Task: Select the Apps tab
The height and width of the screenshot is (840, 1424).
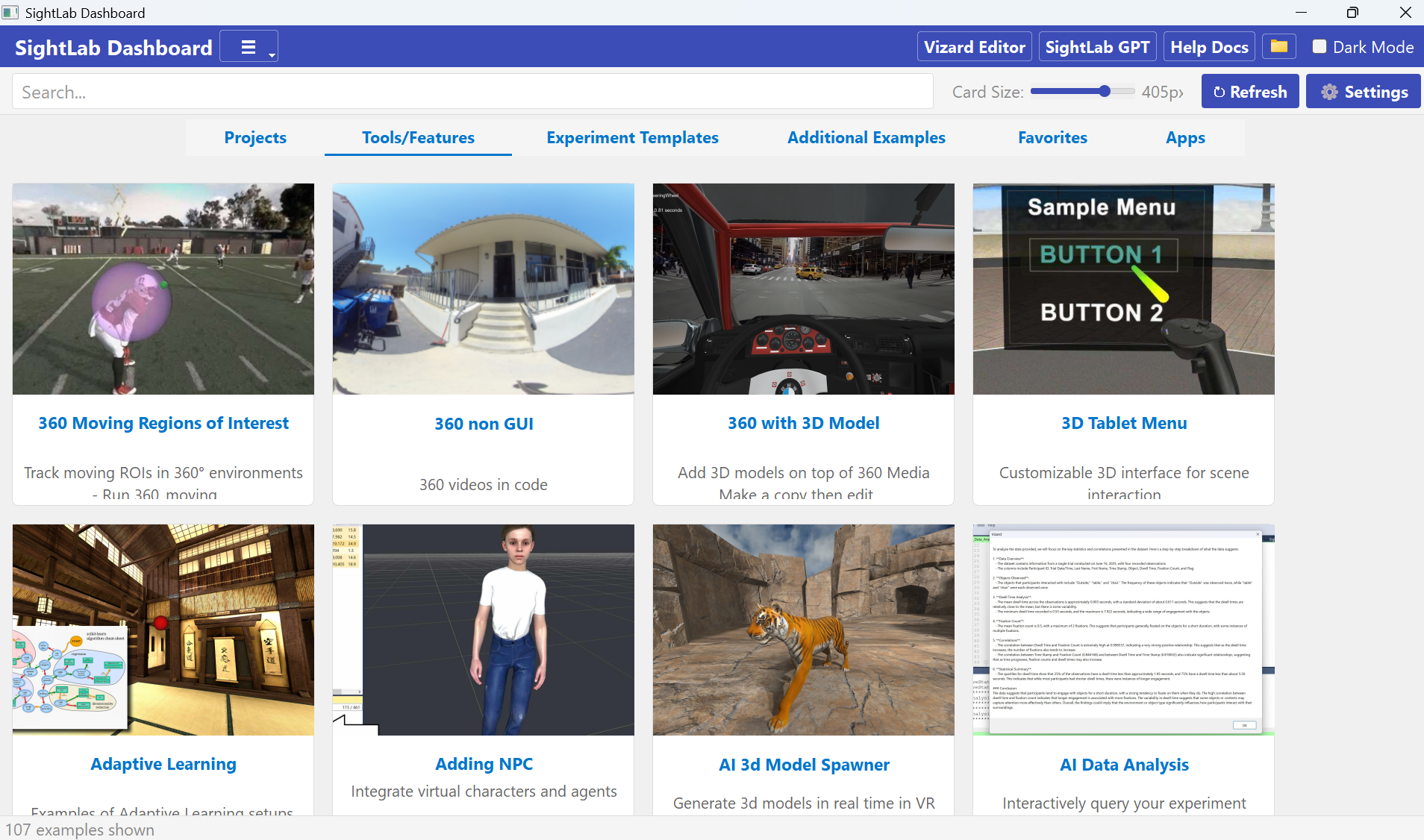Action: coord(1185,138)
